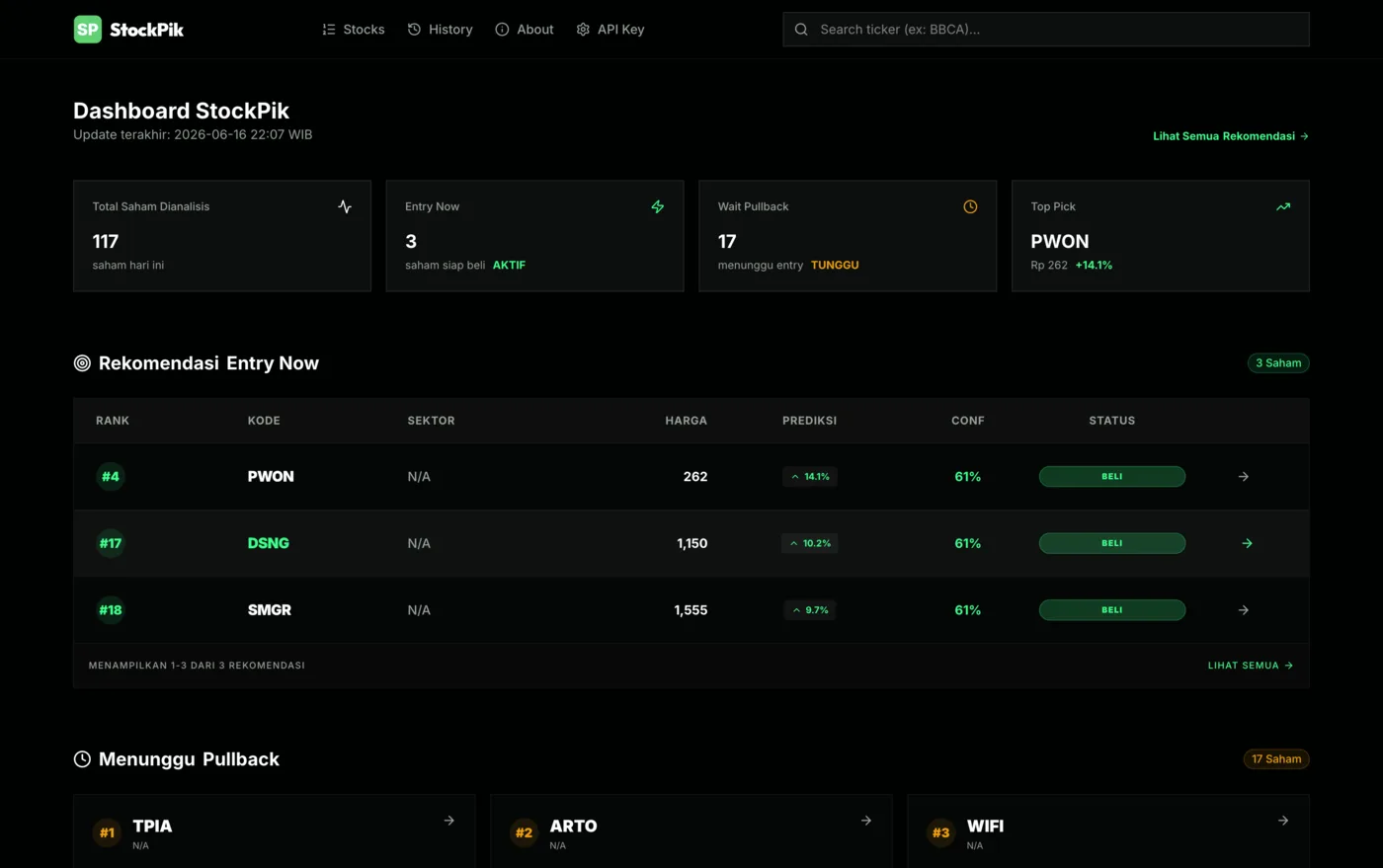The height and width of the screenshot is (868, 1383).
Task: Click the PREDIKSI column header
Action: pyautogui.click(x=810, y=421)
